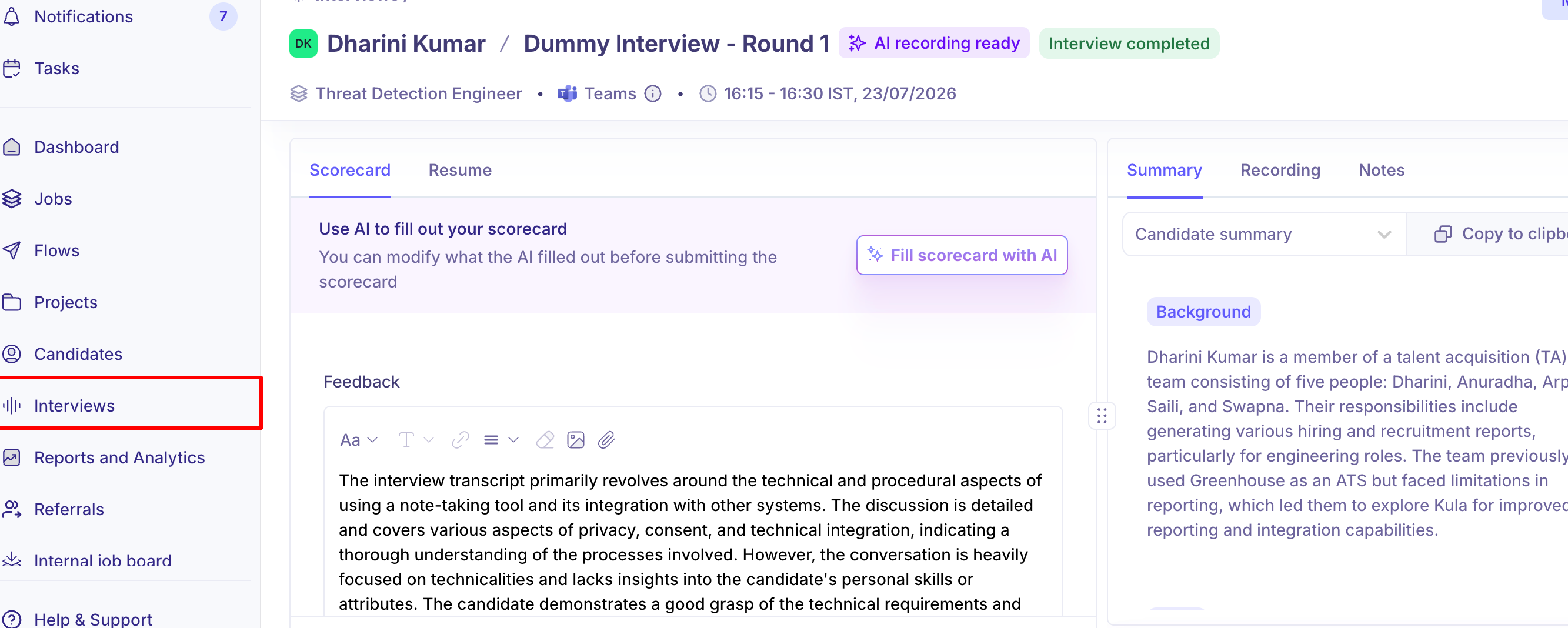
Task: Click Fill scorecard with AI button
Action: [962, 256]
